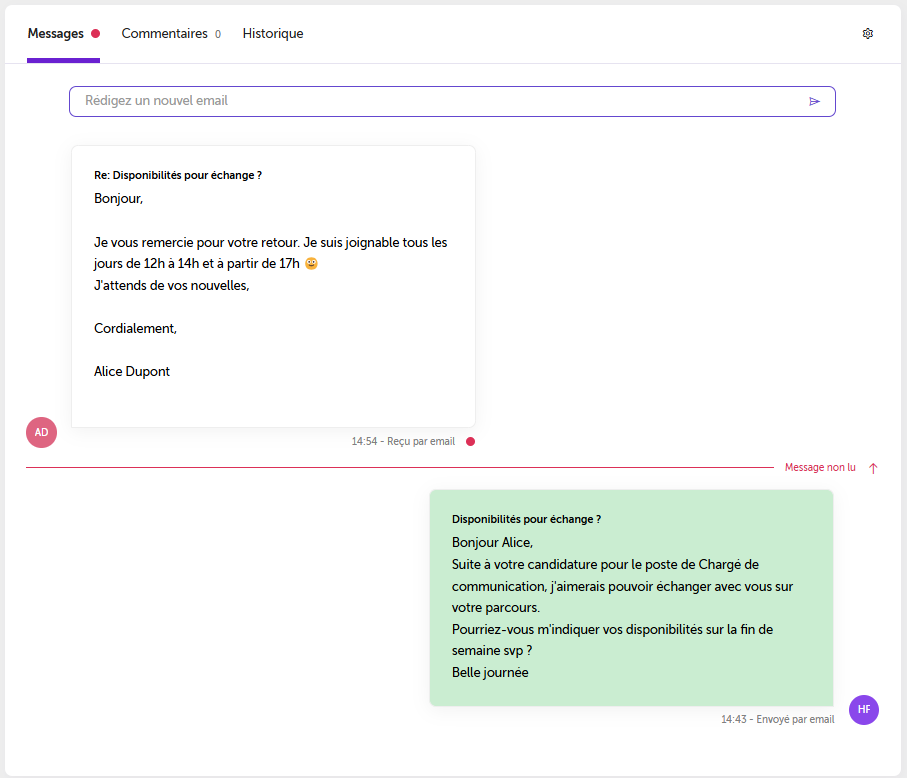The image size is (907, 778).
Task: Click the AD avatar of Alice Dupont
Action: (42, 432)
